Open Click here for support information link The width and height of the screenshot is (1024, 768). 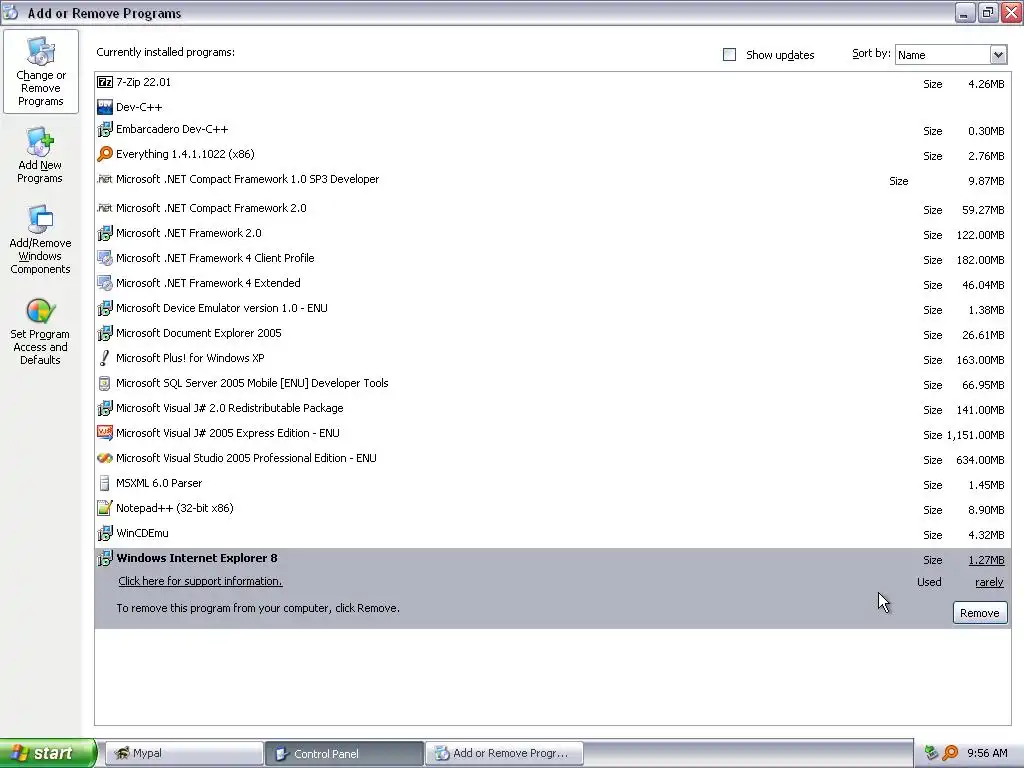[200, 581]
